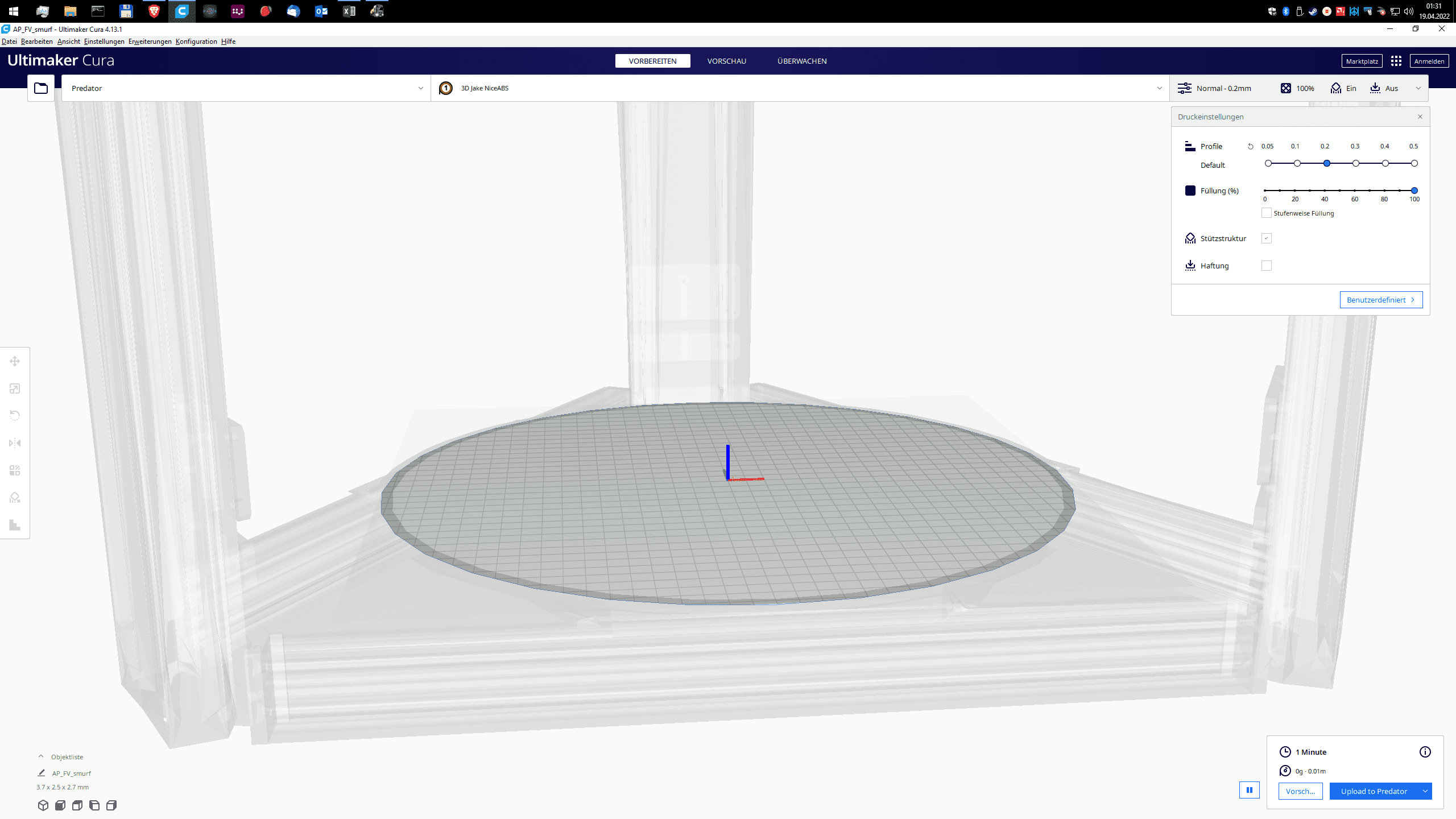This screenshot has height=819, width=1456.
Task: Select the Scale tool in left toolbar
Action: (x=15, y=388)
